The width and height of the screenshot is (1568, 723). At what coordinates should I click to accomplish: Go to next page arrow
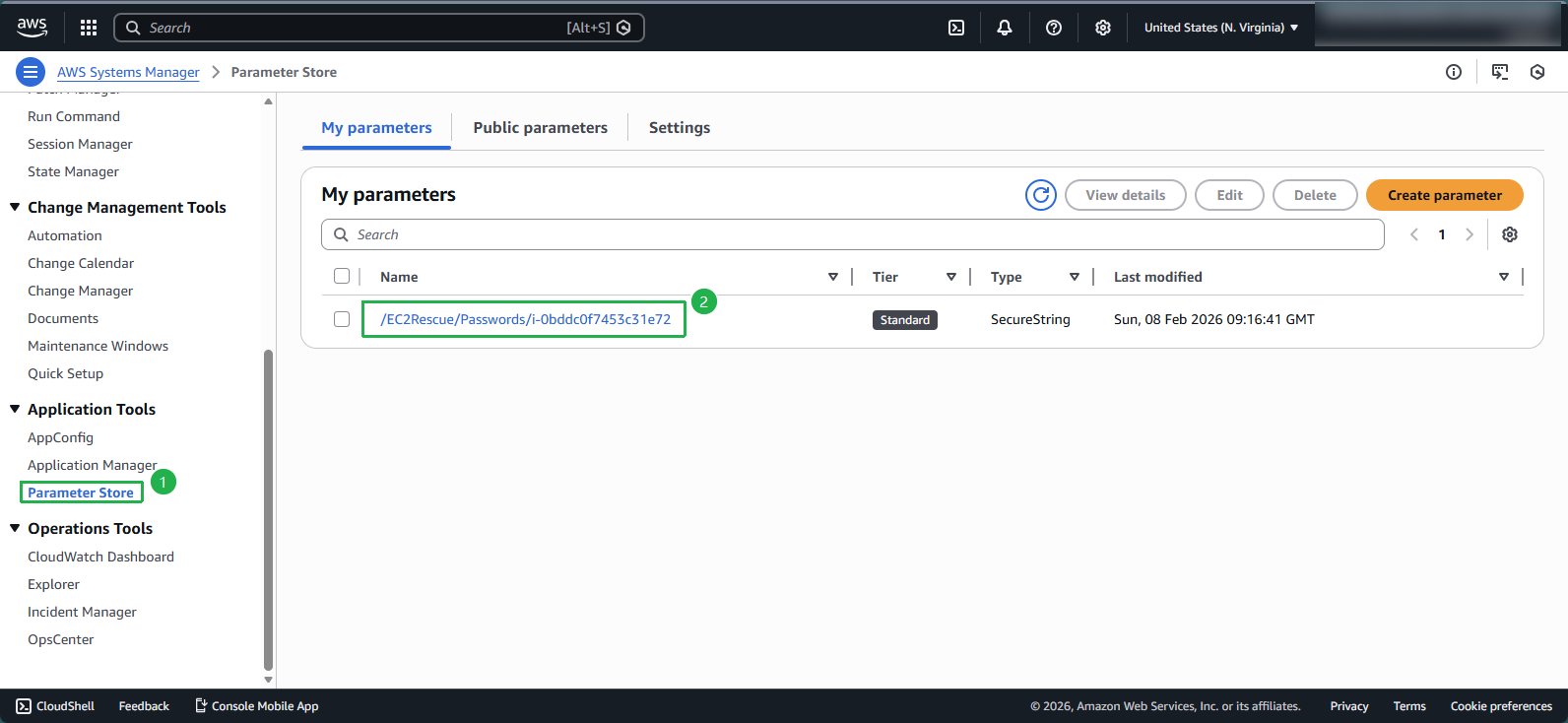[x=1470, y=234]
